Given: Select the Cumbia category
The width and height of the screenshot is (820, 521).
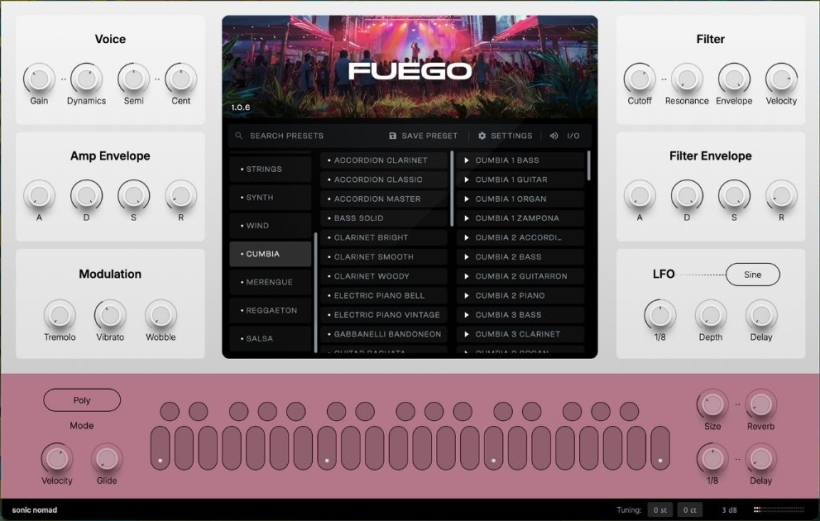Looking at the screenshot, I should coord(270,254).
